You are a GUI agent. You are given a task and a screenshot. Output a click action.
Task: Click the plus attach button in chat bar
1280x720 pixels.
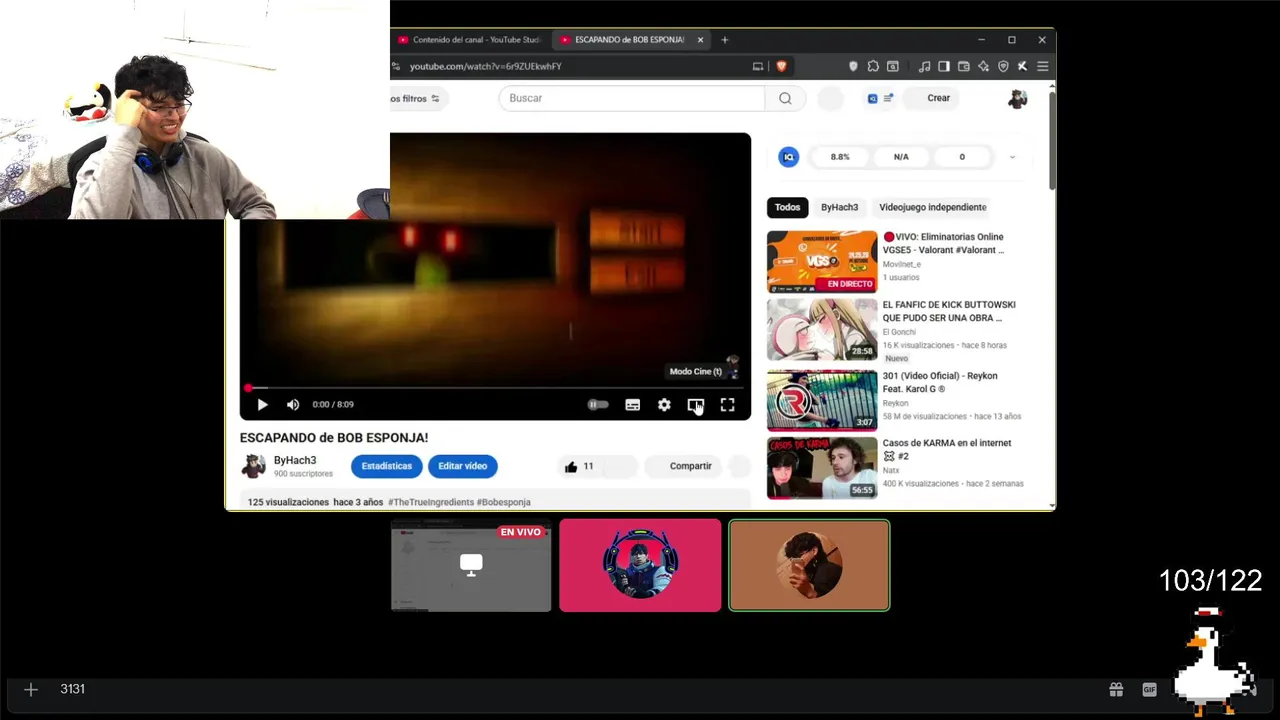point(31,689)
